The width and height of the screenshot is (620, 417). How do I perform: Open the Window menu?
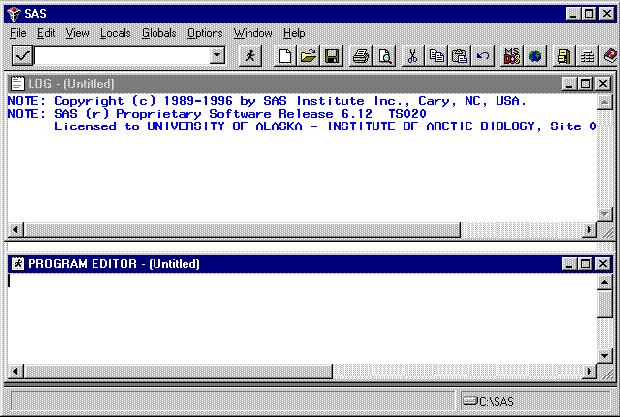(253, 33)
